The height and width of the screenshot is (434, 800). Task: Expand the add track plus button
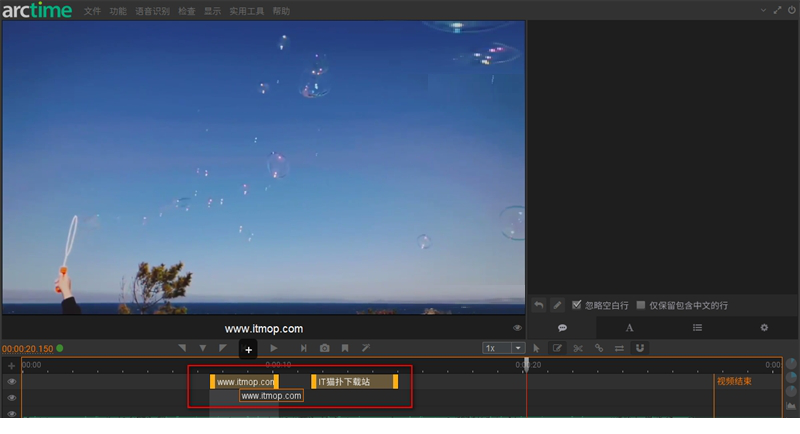click(x=12, y=366)
